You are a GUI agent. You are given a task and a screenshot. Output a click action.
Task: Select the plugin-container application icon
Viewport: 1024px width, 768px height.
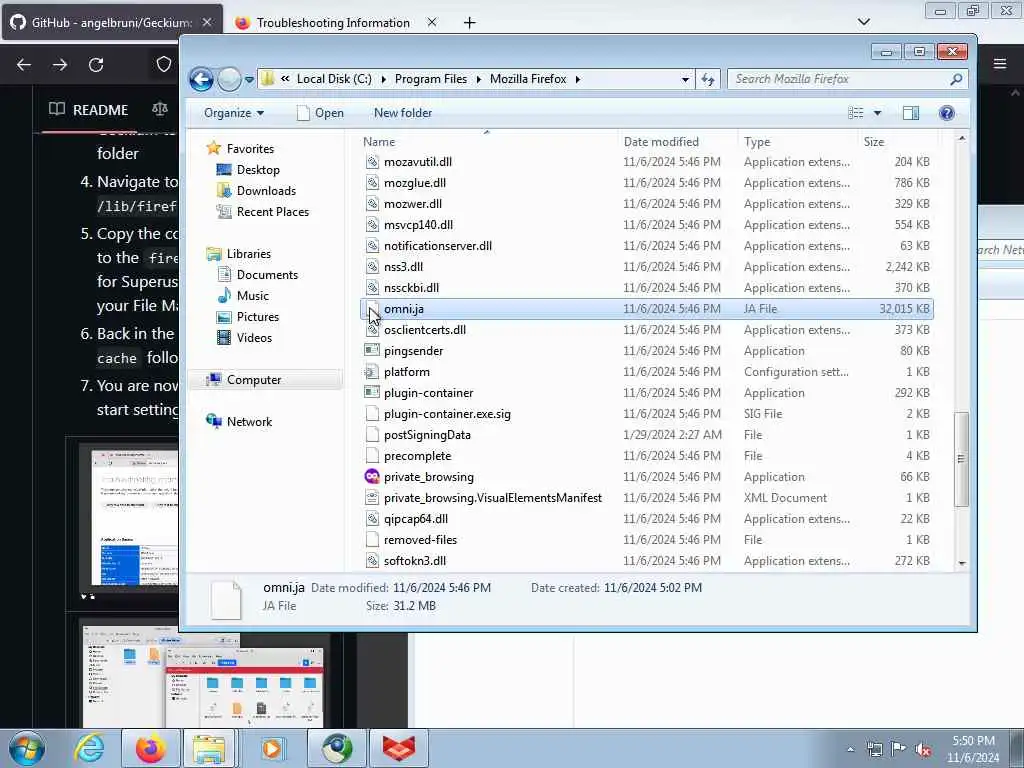click(x=372, y=393)
